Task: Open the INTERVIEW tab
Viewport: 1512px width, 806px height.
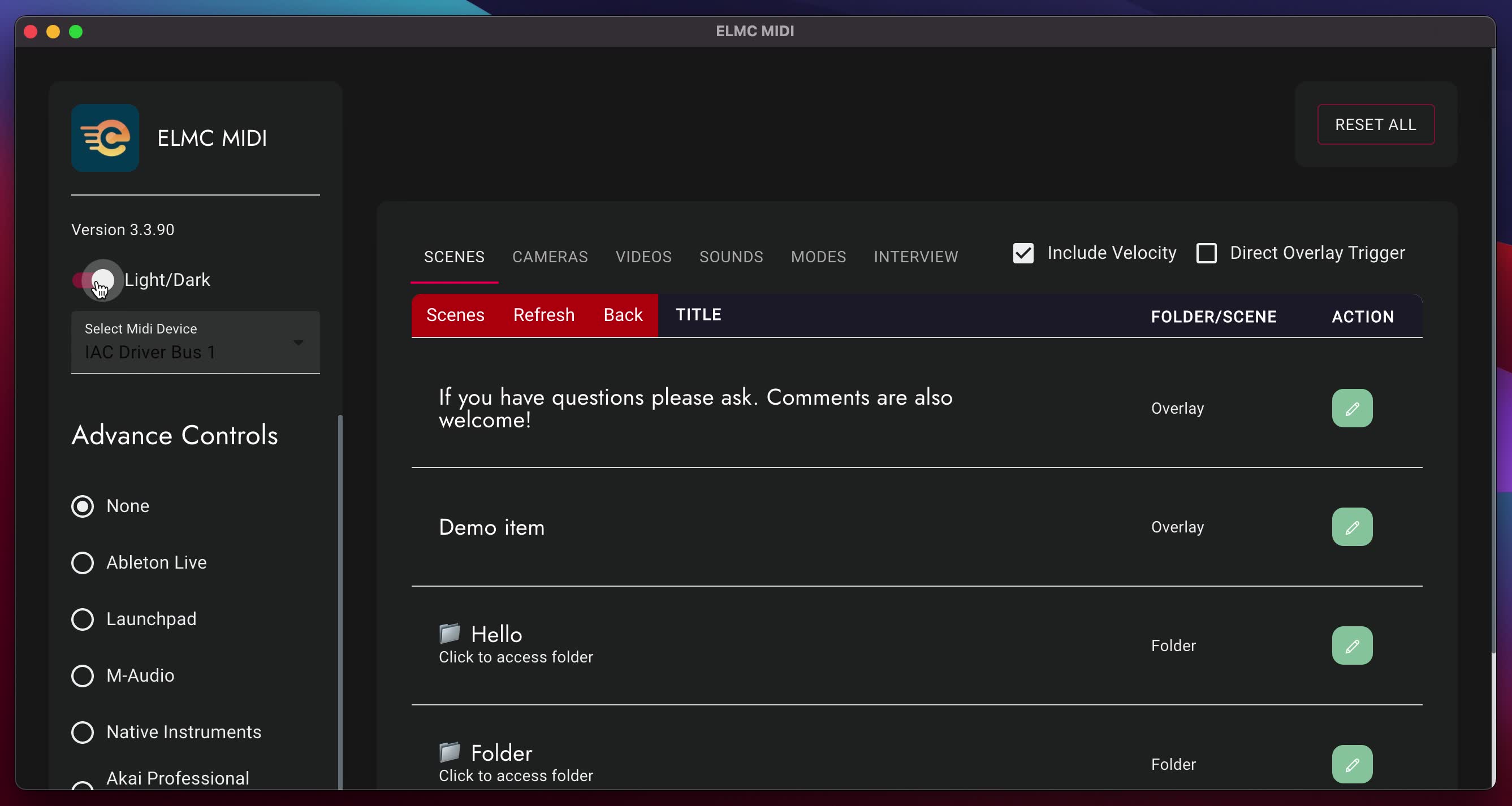Action: [915, 257]
